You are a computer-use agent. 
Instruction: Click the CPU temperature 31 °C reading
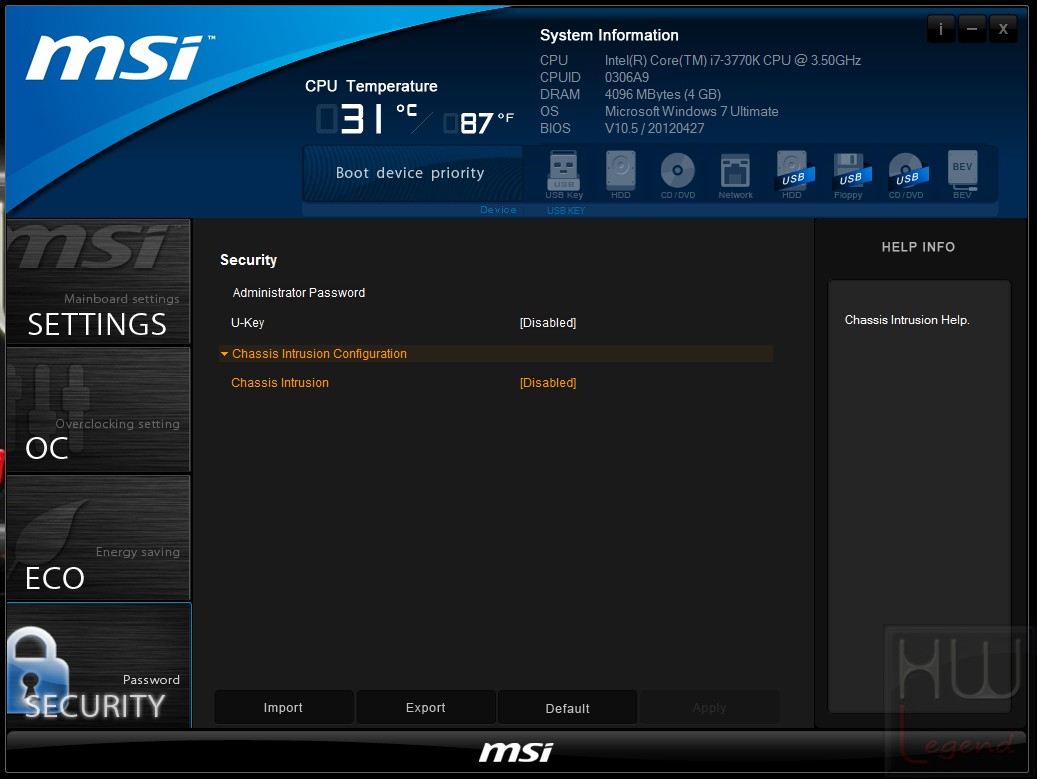click(x=367, y=119)
